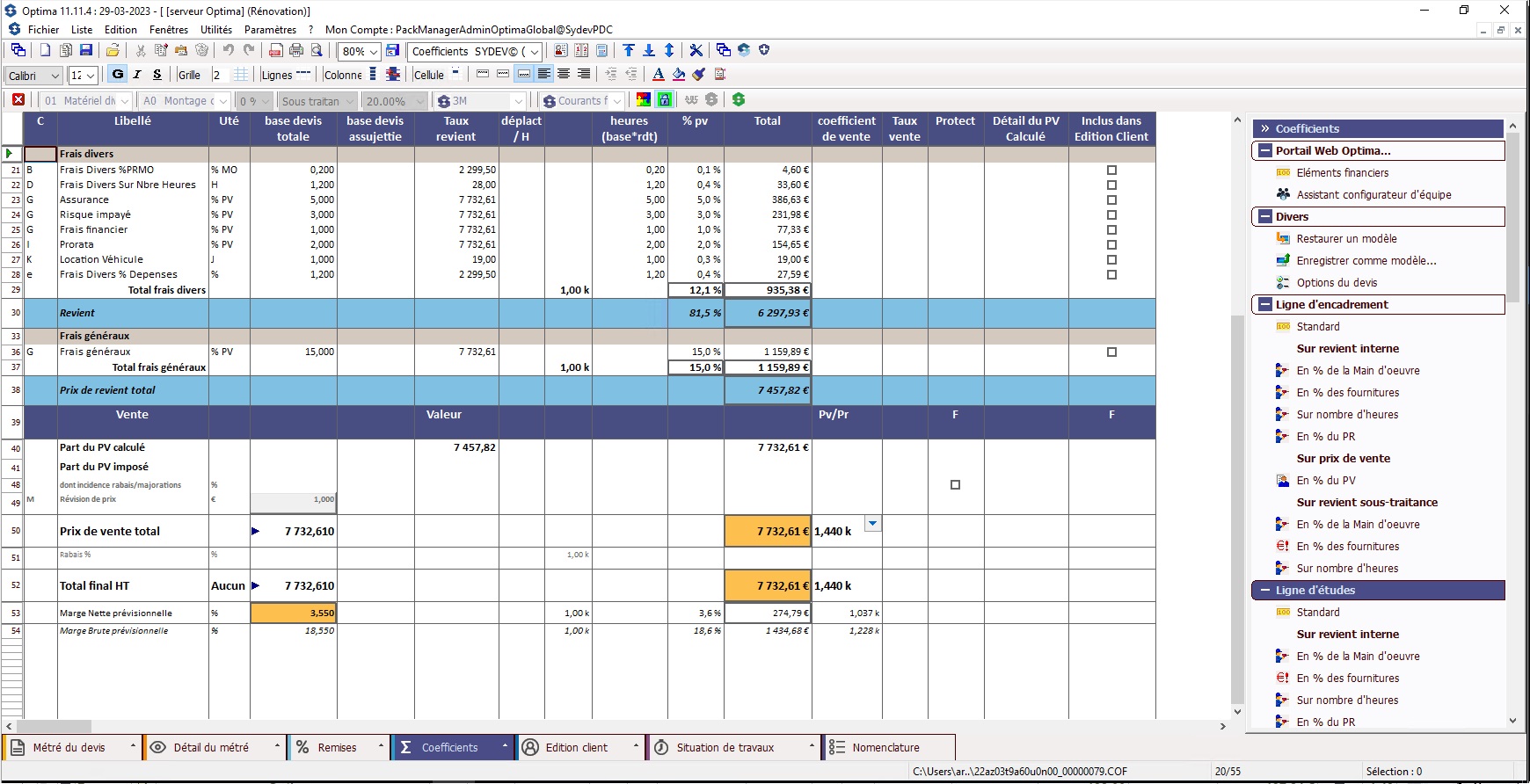Click En % du PV link
Image resolution: width=1530 pixels, height=784 pixels.
click(x=1325, y=481)
